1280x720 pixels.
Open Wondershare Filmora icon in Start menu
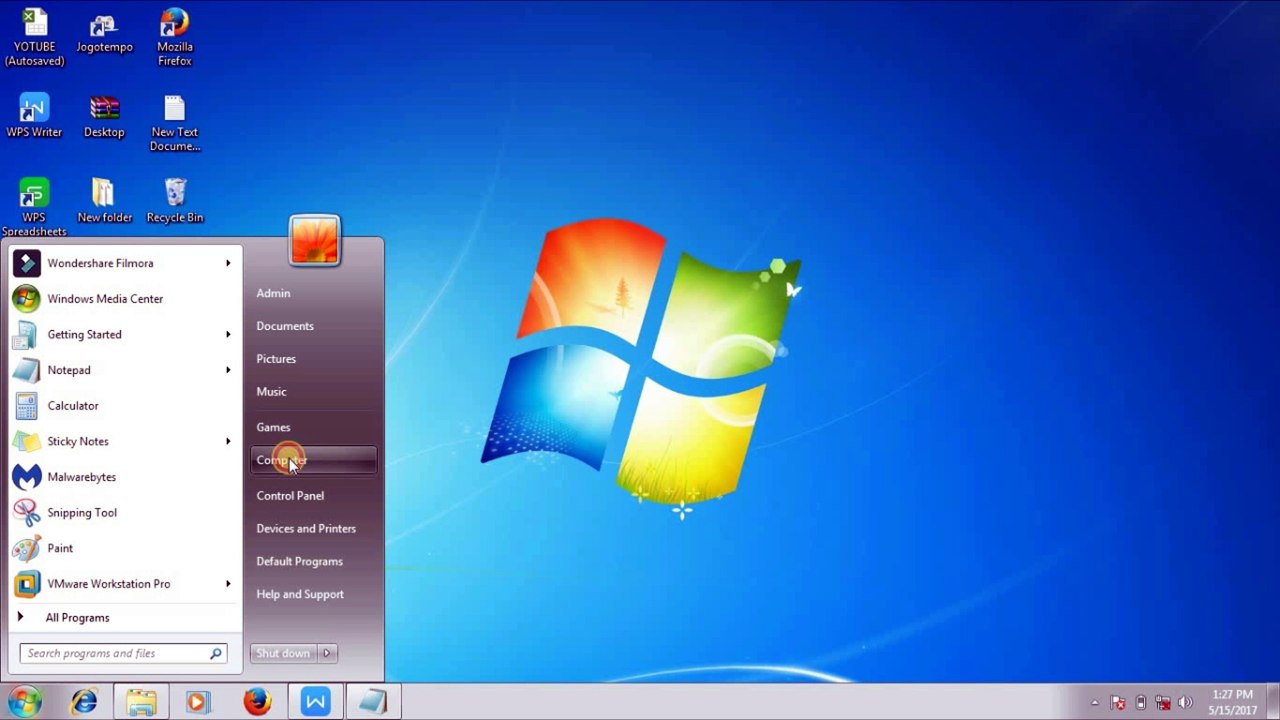26,263
